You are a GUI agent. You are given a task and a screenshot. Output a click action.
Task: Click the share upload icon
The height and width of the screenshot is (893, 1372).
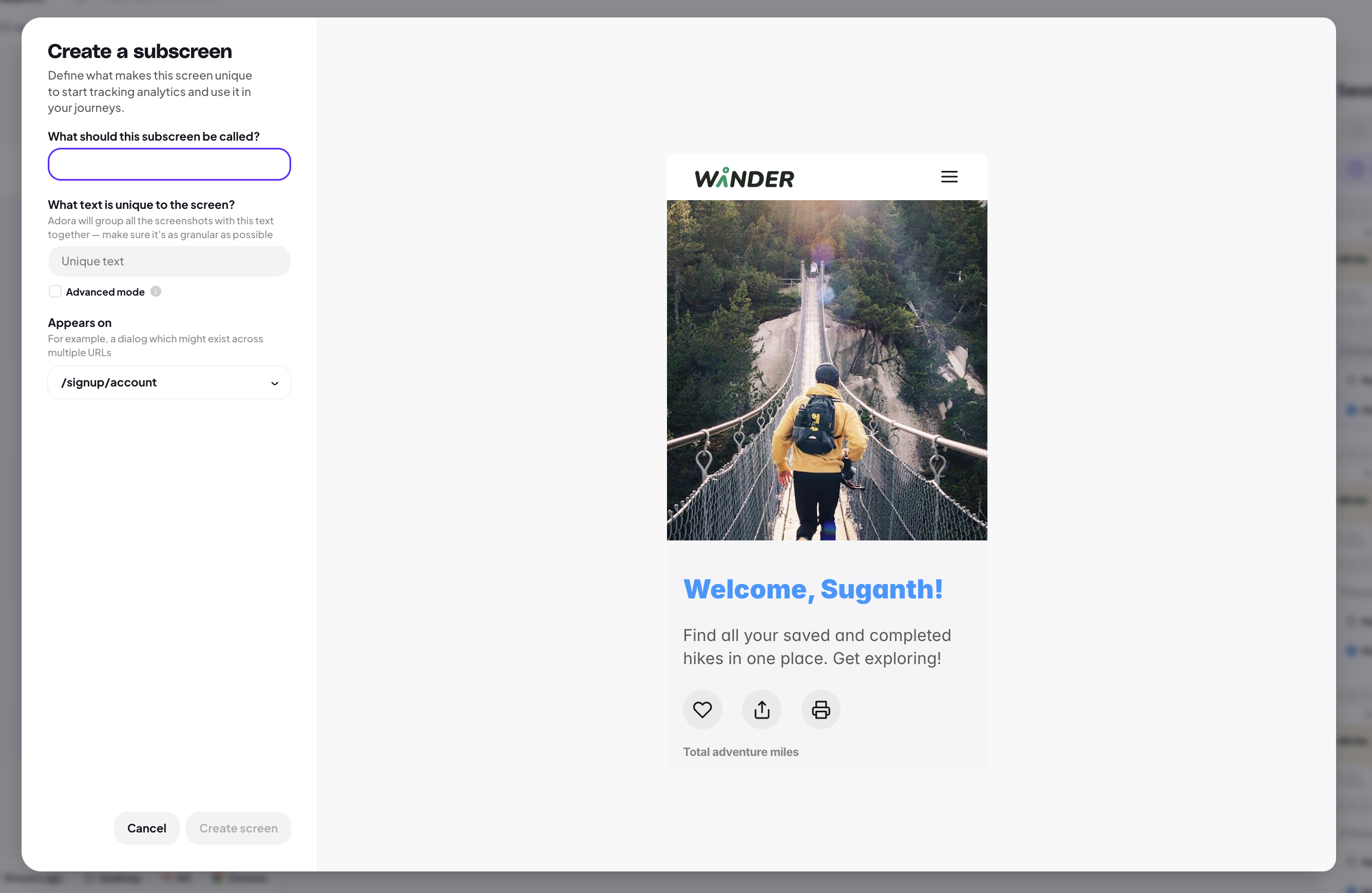pyautogui.click(x=761, y=709)
